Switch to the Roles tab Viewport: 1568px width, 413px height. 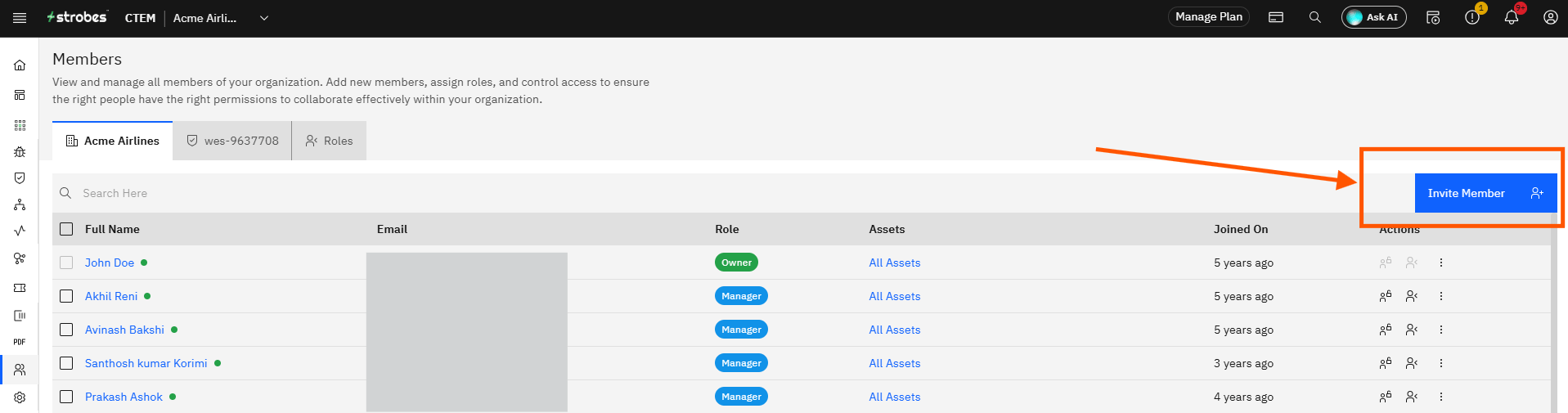point(329,141)
